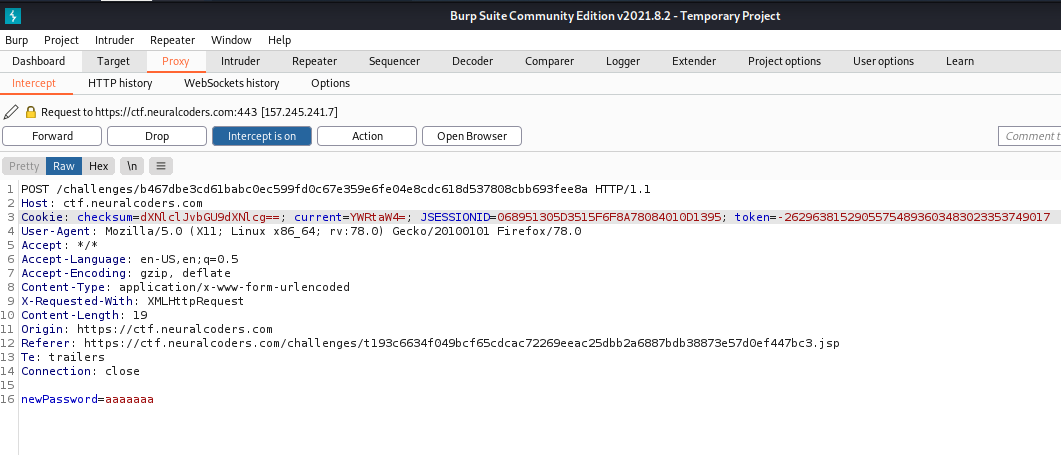The image size is (1061, 455).
Task: Switch view to Pretty format
Action: pos(24,166)
